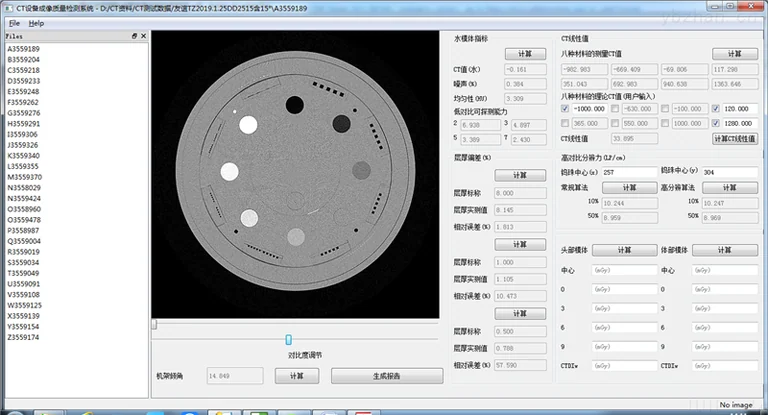Open the Help menu

click(x=36, y=23)
